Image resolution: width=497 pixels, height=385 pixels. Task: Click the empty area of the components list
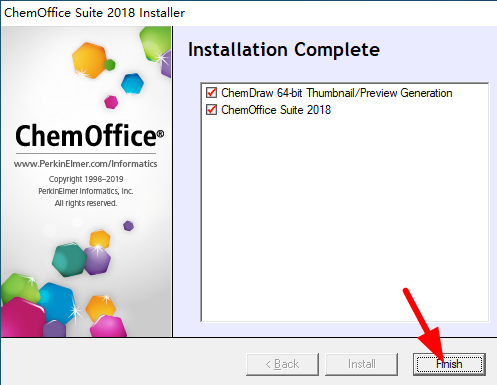[x=345, y=217]
